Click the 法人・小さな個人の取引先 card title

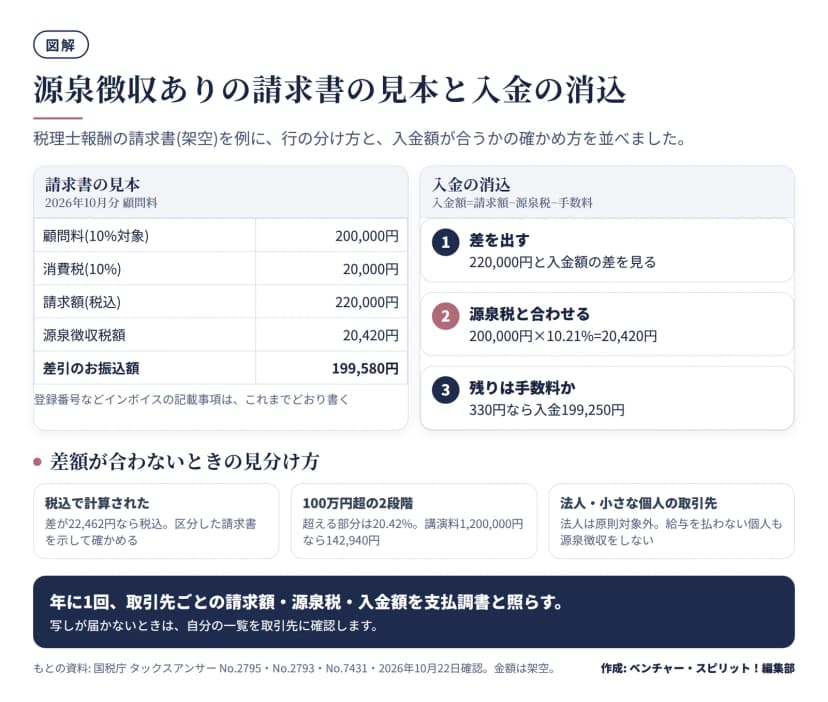[x=638, y=503]
